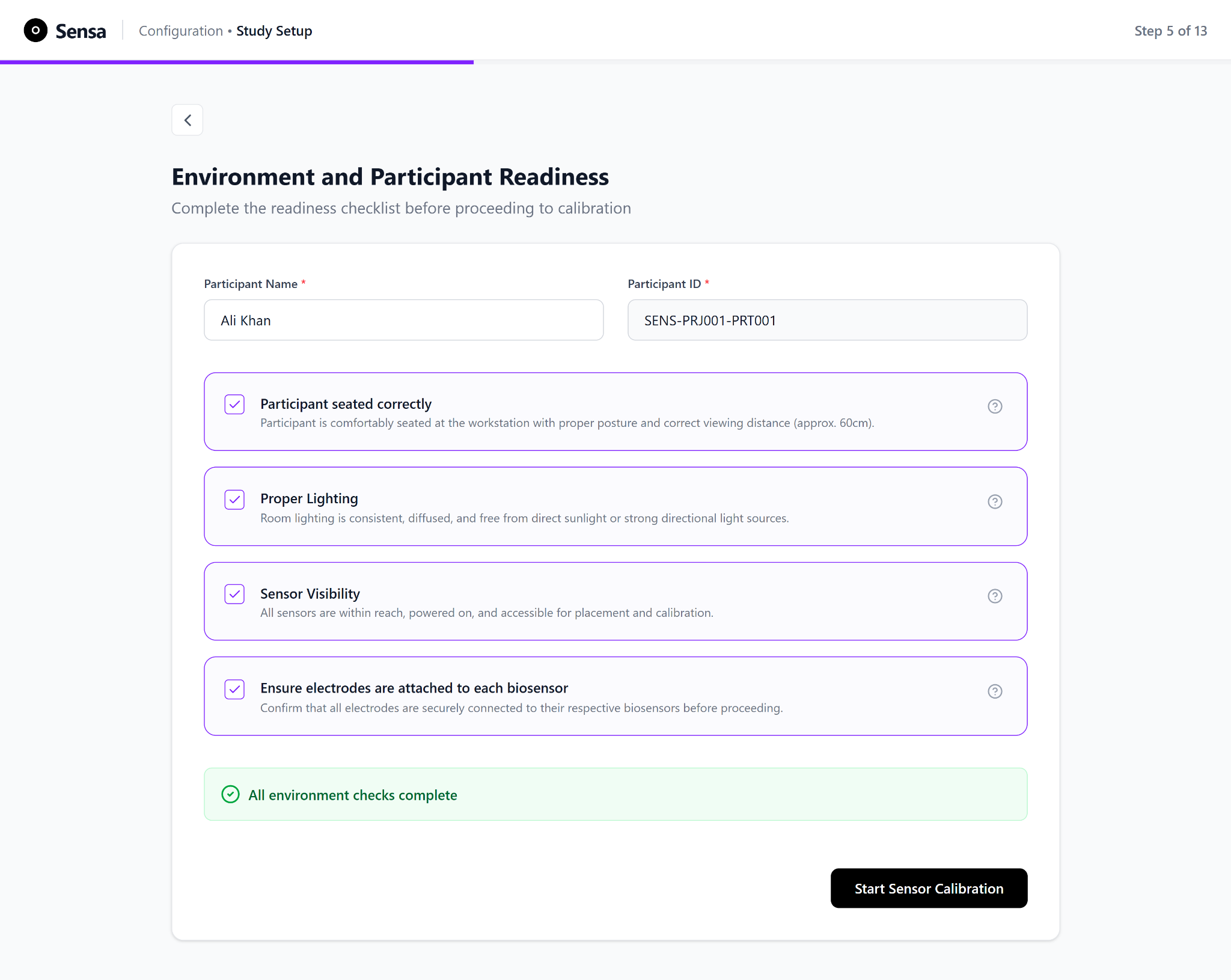The width and height of the screenshot is (1231, 980).
Task: Click the purple step progress bar
Action: [237, 62]
